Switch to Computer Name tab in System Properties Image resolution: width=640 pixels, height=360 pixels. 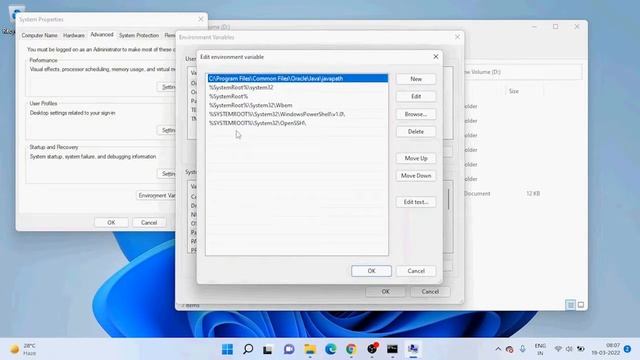pos(40,36)
